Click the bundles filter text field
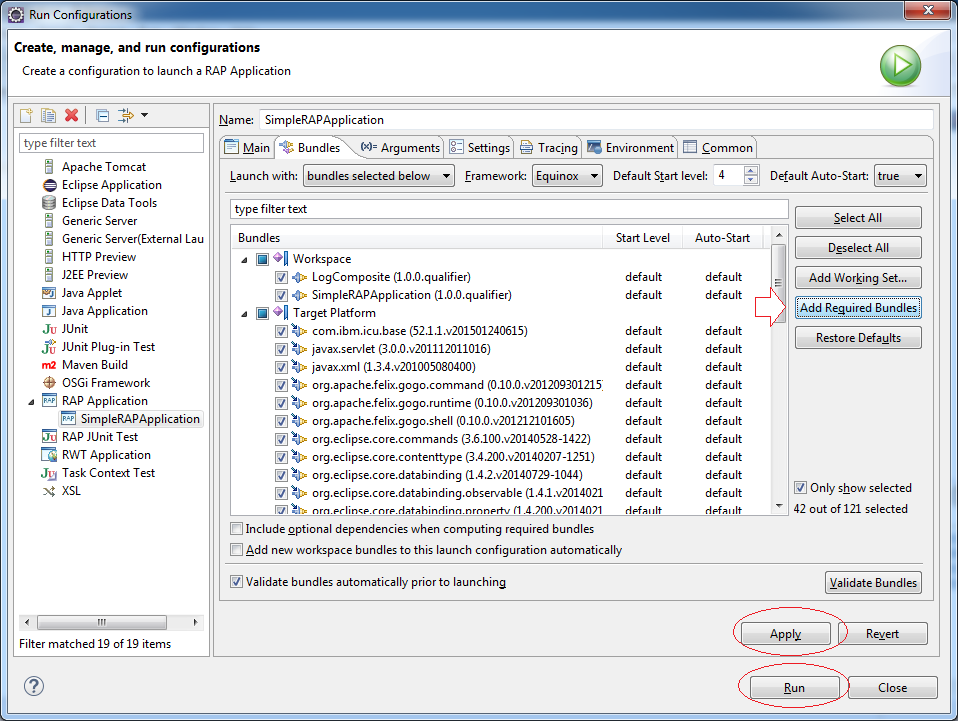The width and height of the screenshot is (958, 721). pyautogui.click(x=509, y=209)
